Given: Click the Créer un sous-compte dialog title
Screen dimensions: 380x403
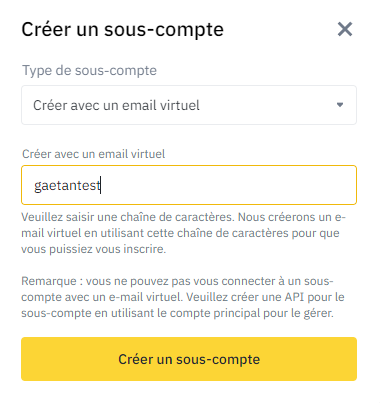Looking at the screenshot, I should tap(122, 29).
